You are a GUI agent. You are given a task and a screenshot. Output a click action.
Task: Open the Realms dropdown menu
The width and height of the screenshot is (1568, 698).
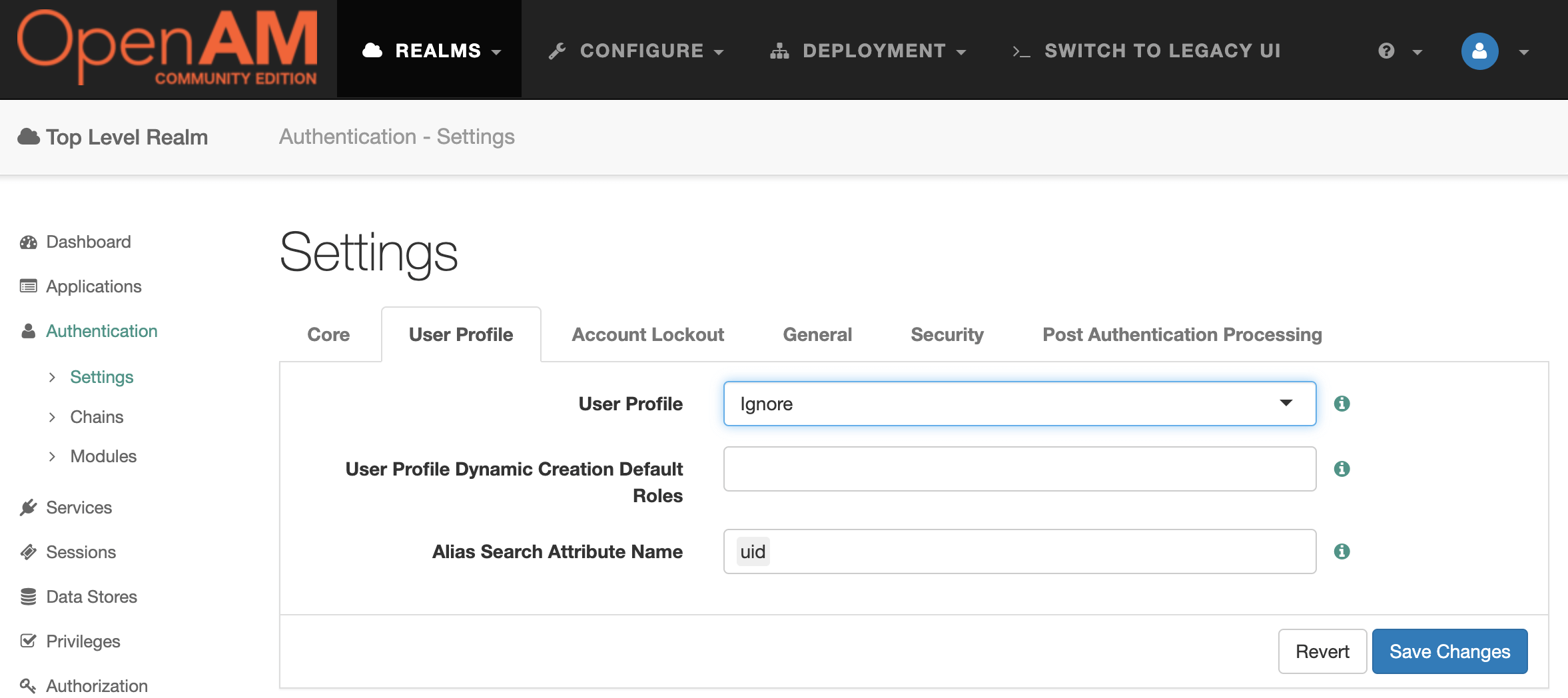(x=430, y=51)
